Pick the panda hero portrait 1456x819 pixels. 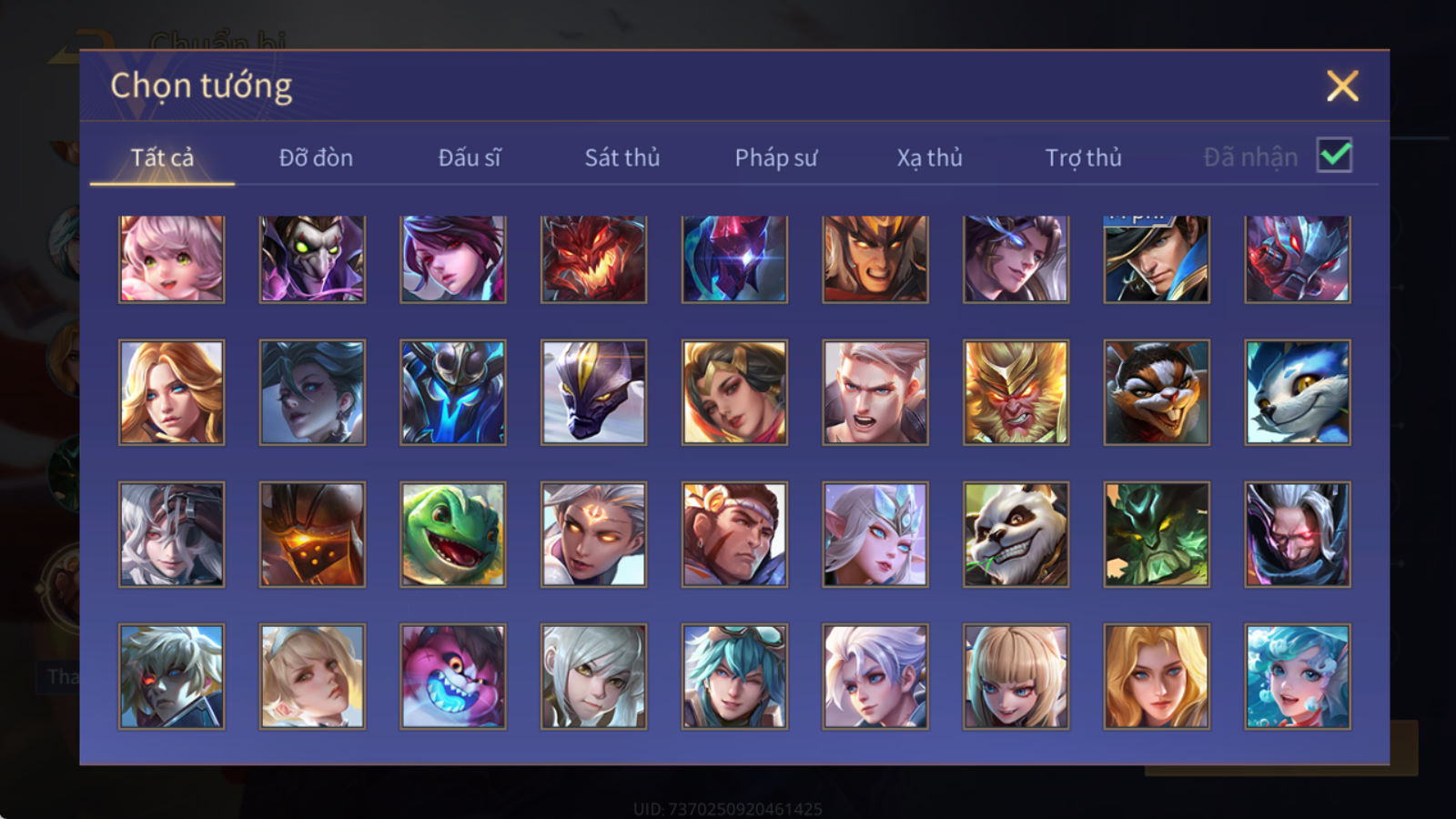tap(1016, 534)
